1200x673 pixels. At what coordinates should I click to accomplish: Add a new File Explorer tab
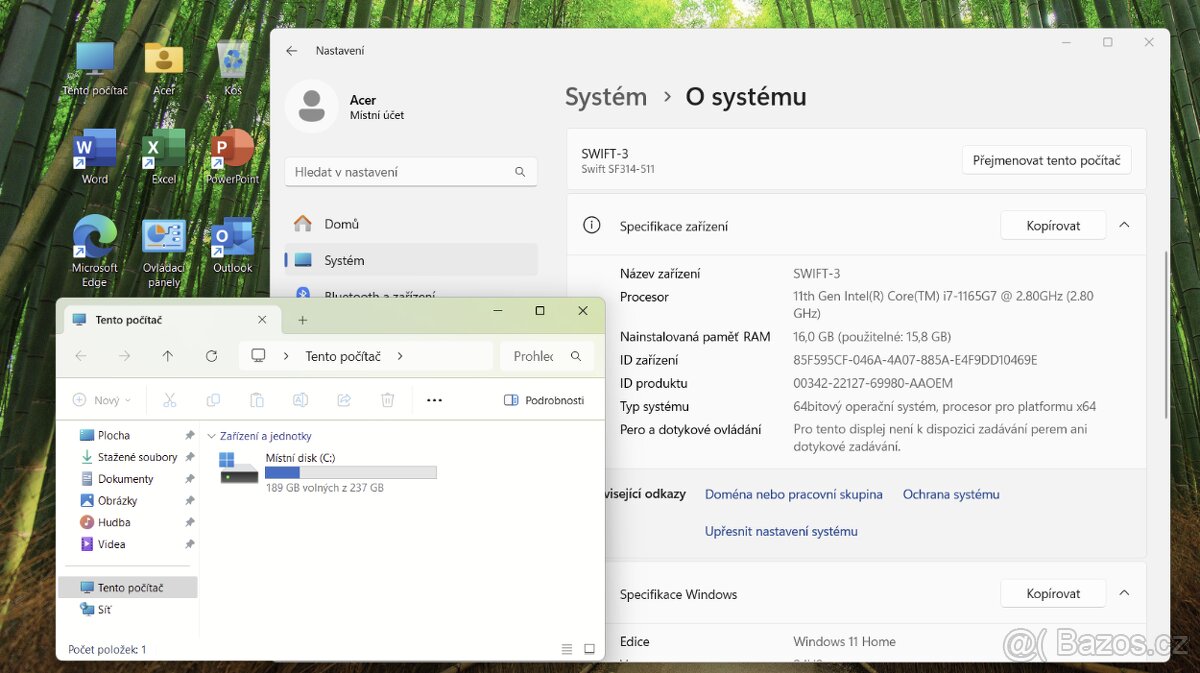click(303, 320)
